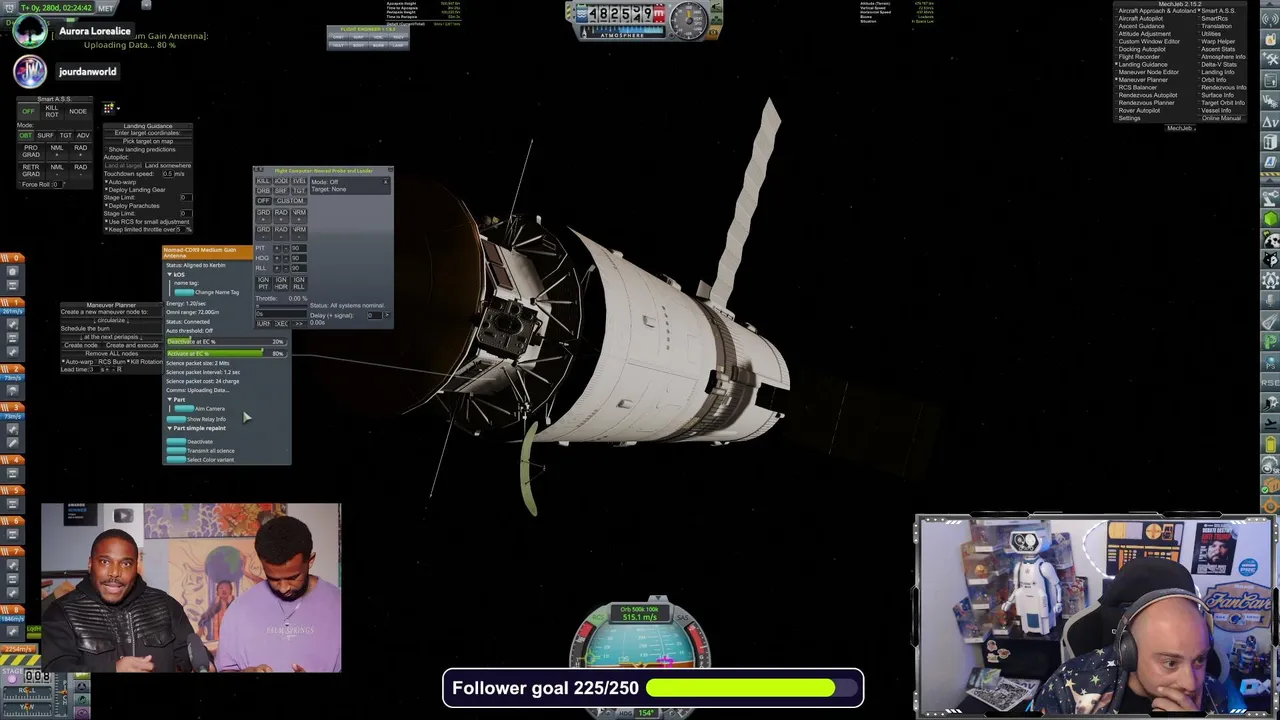This screenshot has width=1280, height=720.
Task: Click the Delta-V toolbar icon
Action: [x=1270, y=122]
